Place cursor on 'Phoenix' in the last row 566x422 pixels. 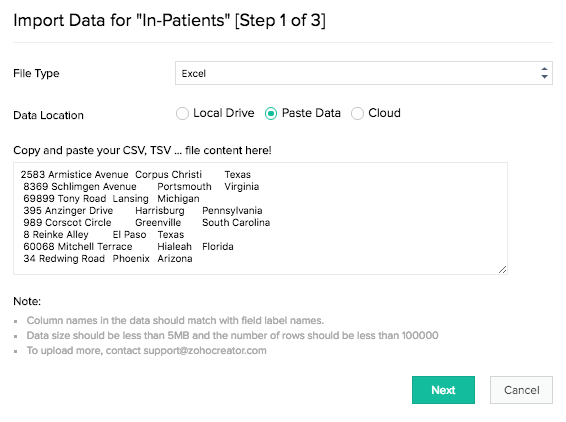(131, 259)
